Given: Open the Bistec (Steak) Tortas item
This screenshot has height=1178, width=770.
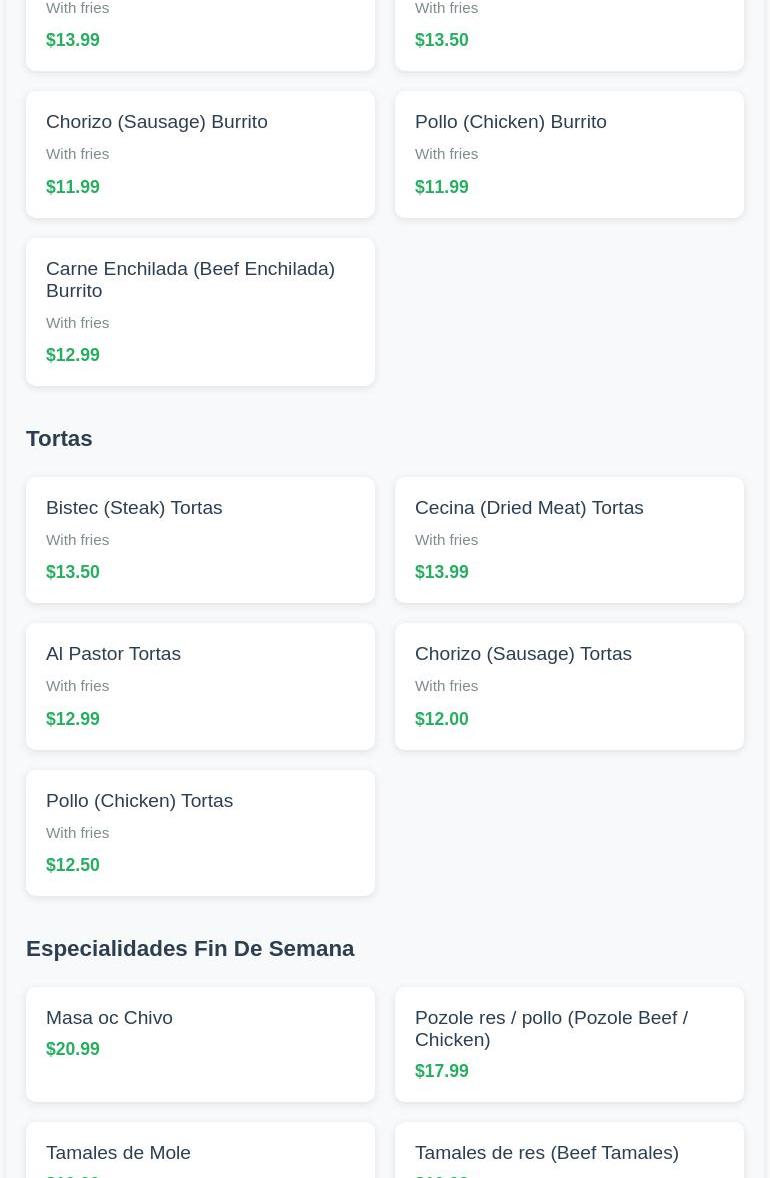Looking at the screenshot, I should coord(200,540).
